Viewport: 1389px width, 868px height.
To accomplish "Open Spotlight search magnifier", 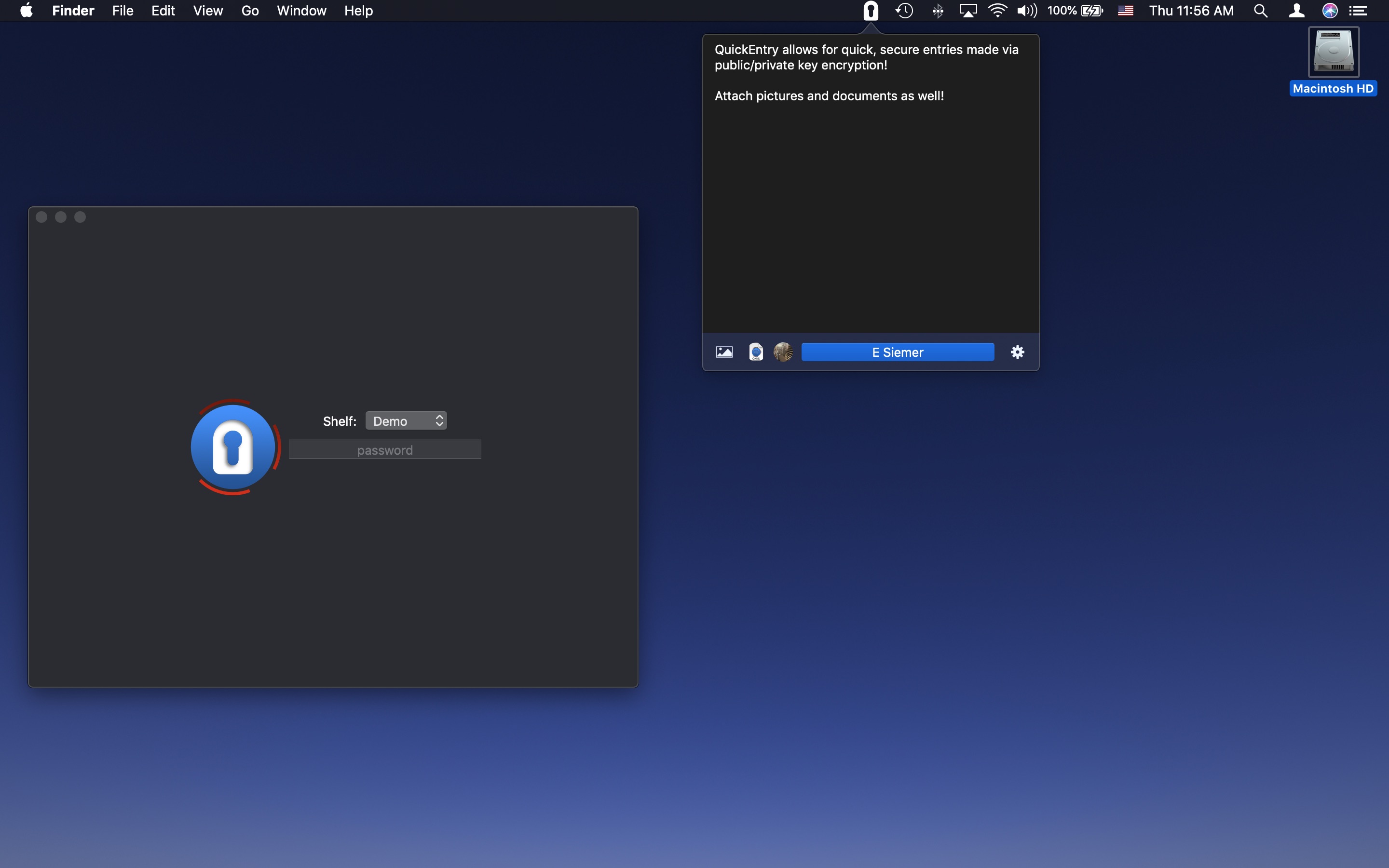I will point(1260,11).
